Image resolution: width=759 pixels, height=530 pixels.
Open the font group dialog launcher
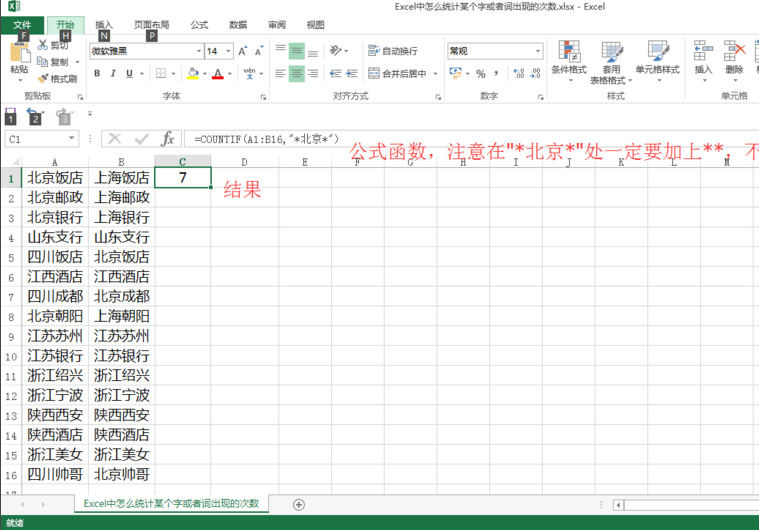[263, 97]
